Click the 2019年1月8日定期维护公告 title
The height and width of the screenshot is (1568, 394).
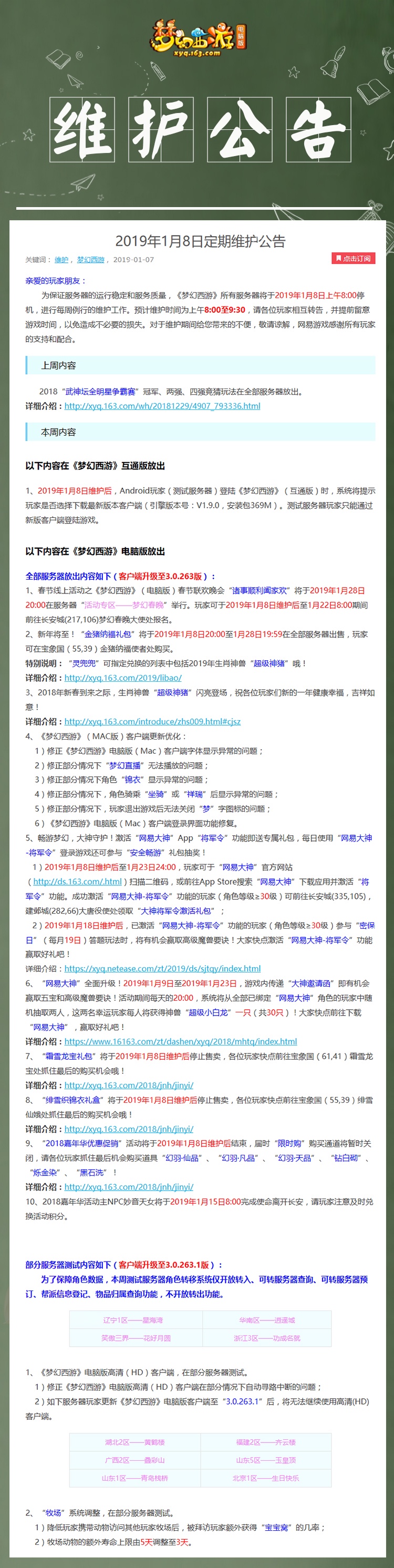click(x=200, y=241)
